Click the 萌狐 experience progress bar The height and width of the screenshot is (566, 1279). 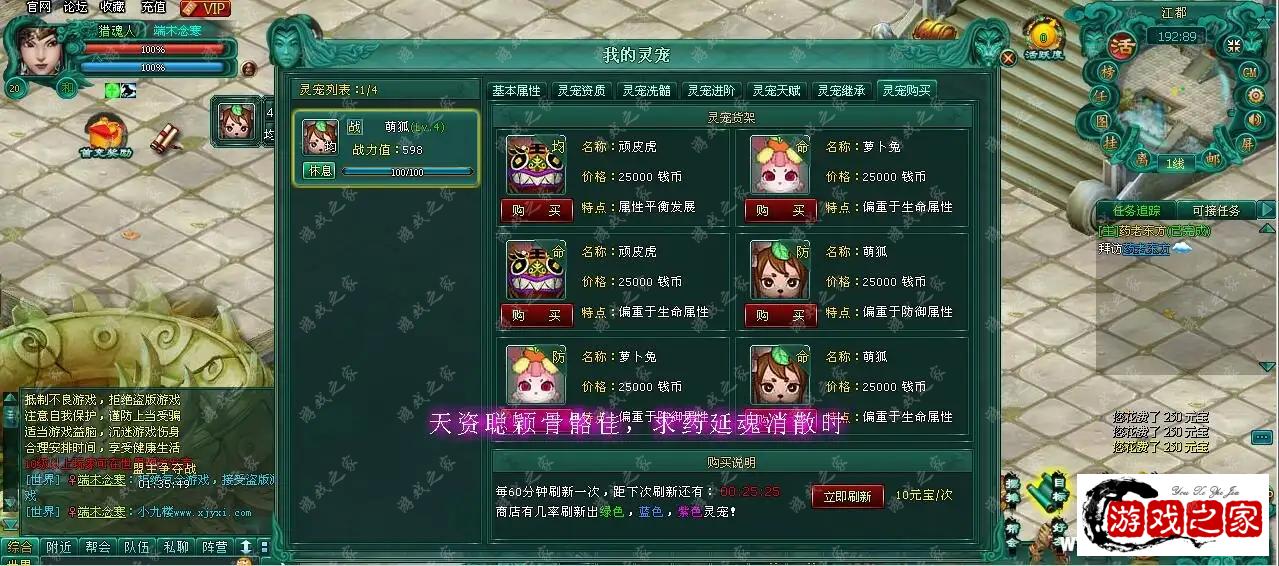[407, 172]
